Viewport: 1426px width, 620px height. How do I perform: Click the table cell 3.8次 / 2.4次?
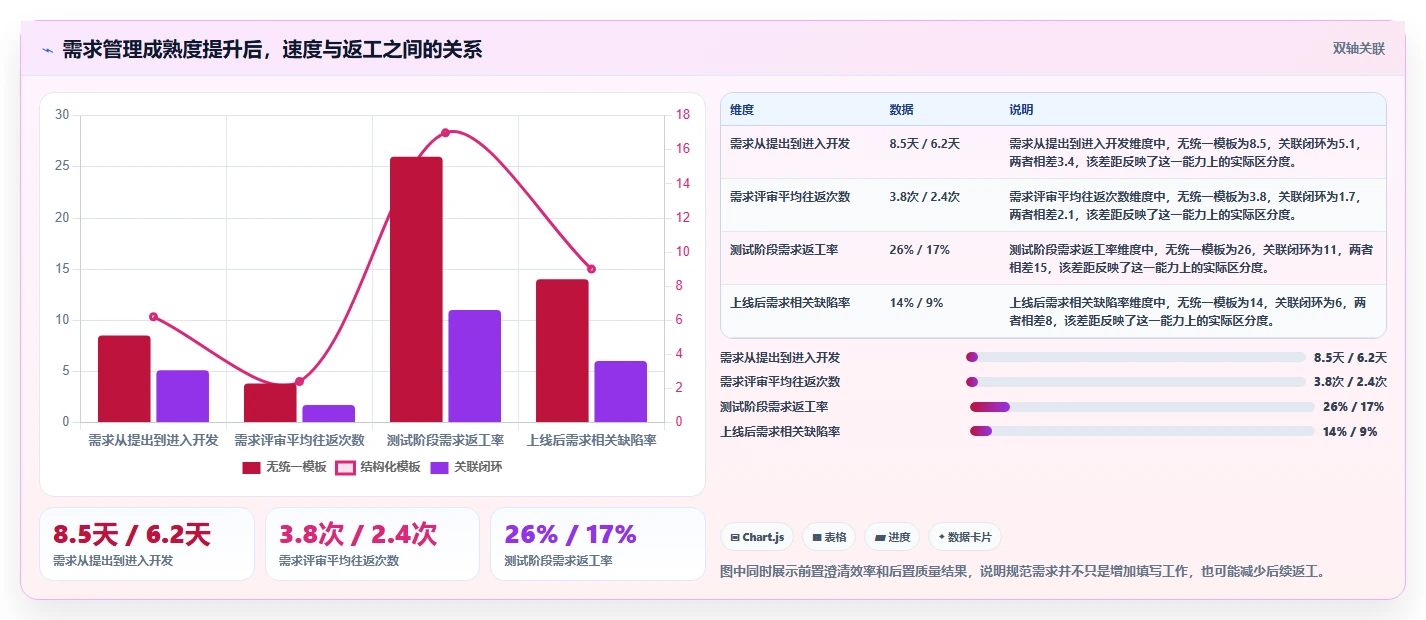point(924,196)
